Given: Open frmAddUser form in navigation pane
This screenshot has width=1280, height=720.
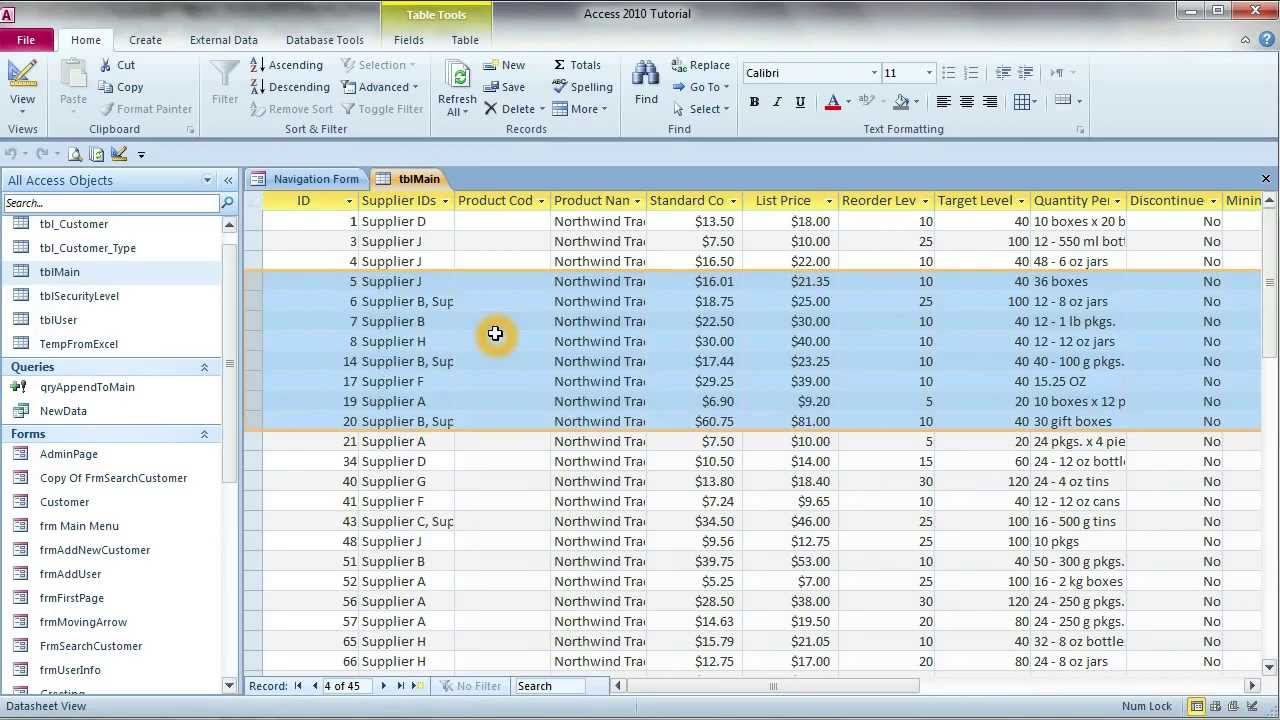Looking at the screenshot, I should (70, 574).
